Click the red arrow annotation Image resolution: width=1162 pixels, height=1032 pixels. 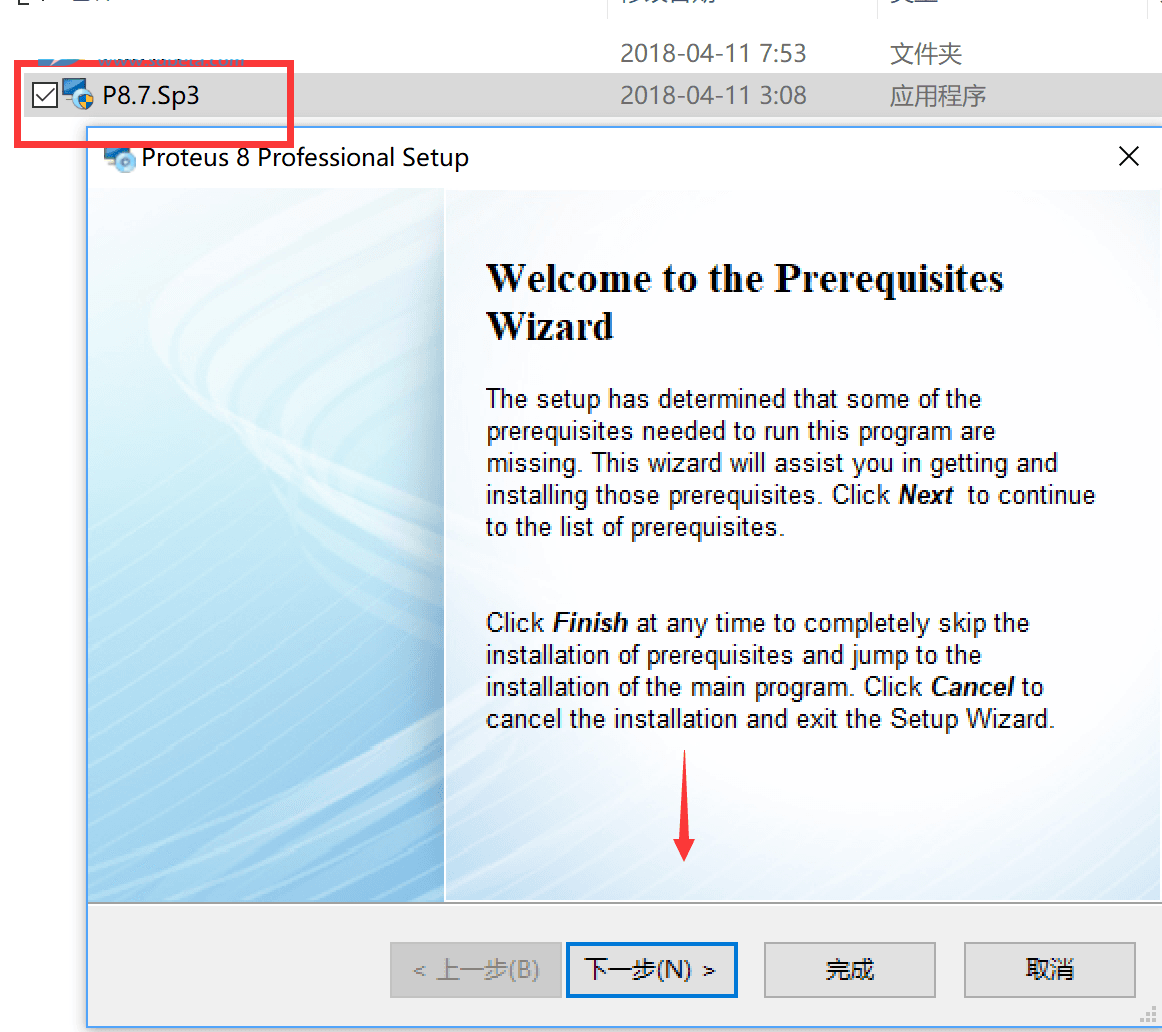point(684,806)
